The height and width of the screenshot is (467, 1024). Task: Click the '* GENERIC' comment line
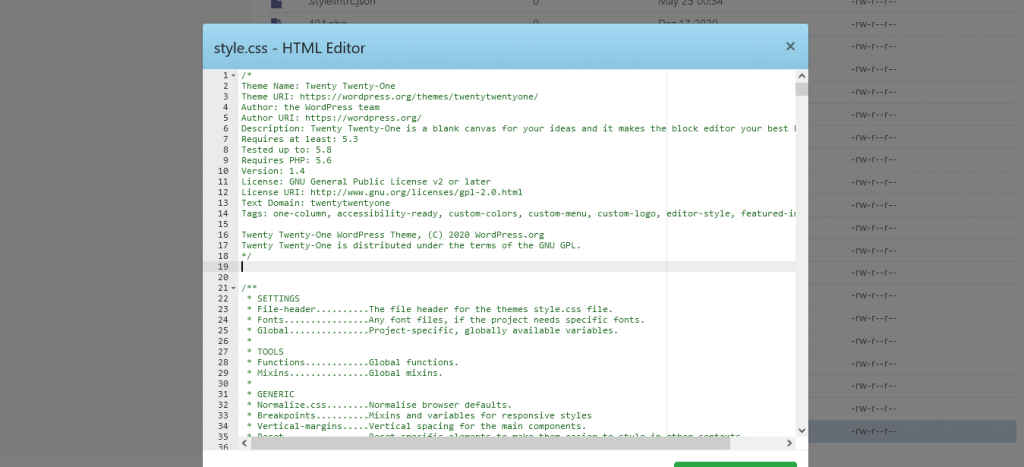click(270, 395)
